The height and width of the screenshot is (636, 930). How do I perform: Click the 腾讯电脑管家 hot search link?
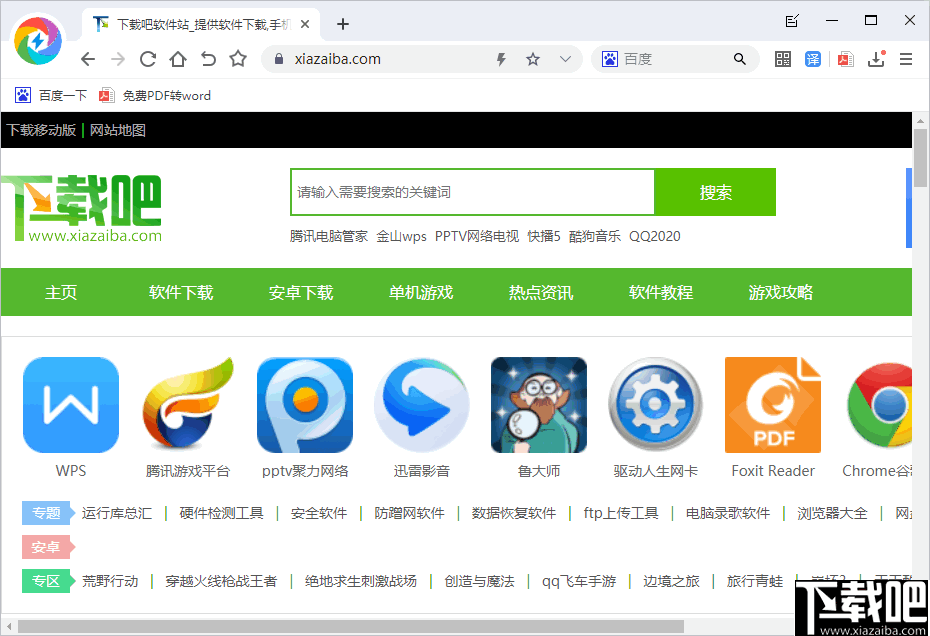(x=329, y=236)
